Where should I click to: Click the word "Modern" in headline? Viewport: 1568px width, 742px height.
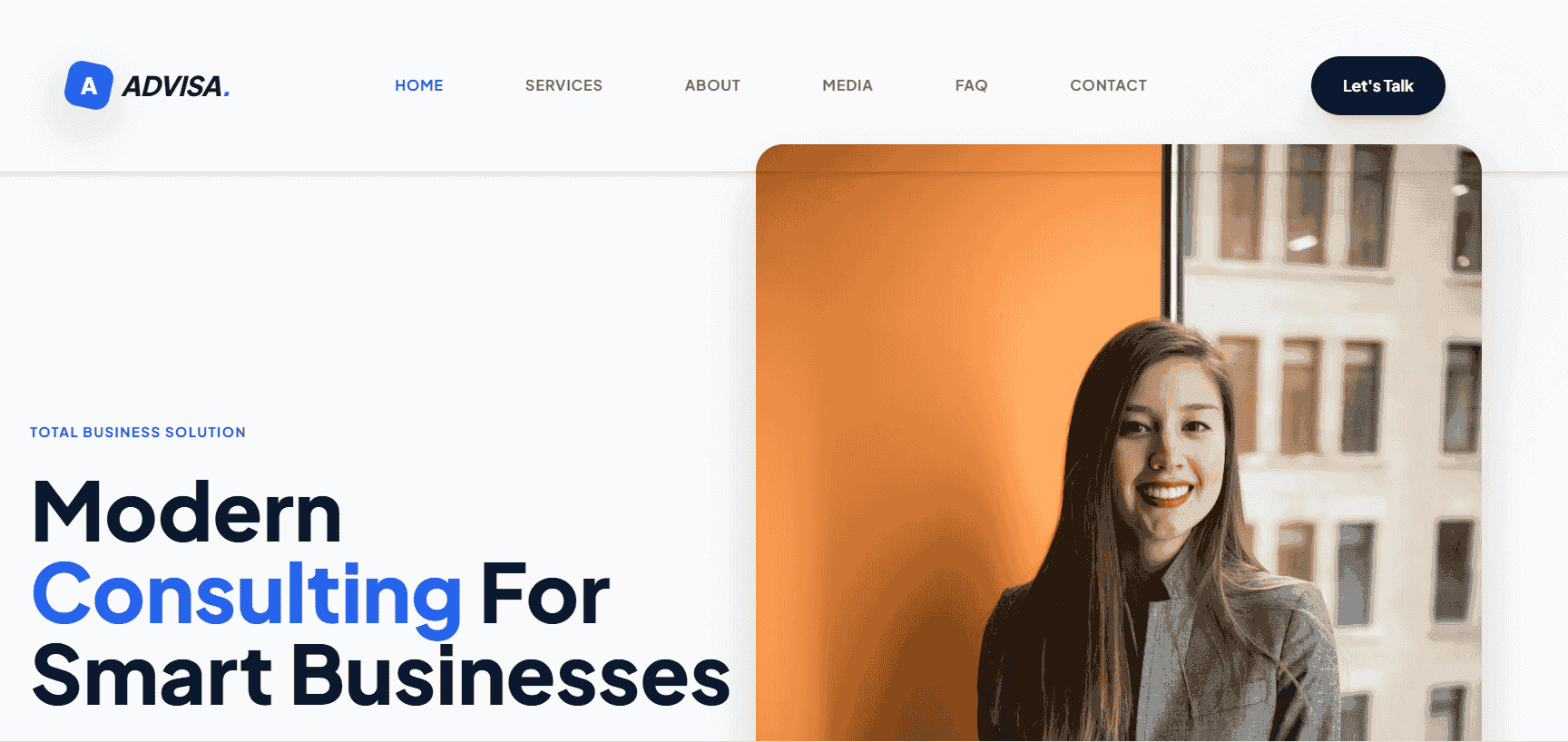pyautogui.click(x=187, y=513)
